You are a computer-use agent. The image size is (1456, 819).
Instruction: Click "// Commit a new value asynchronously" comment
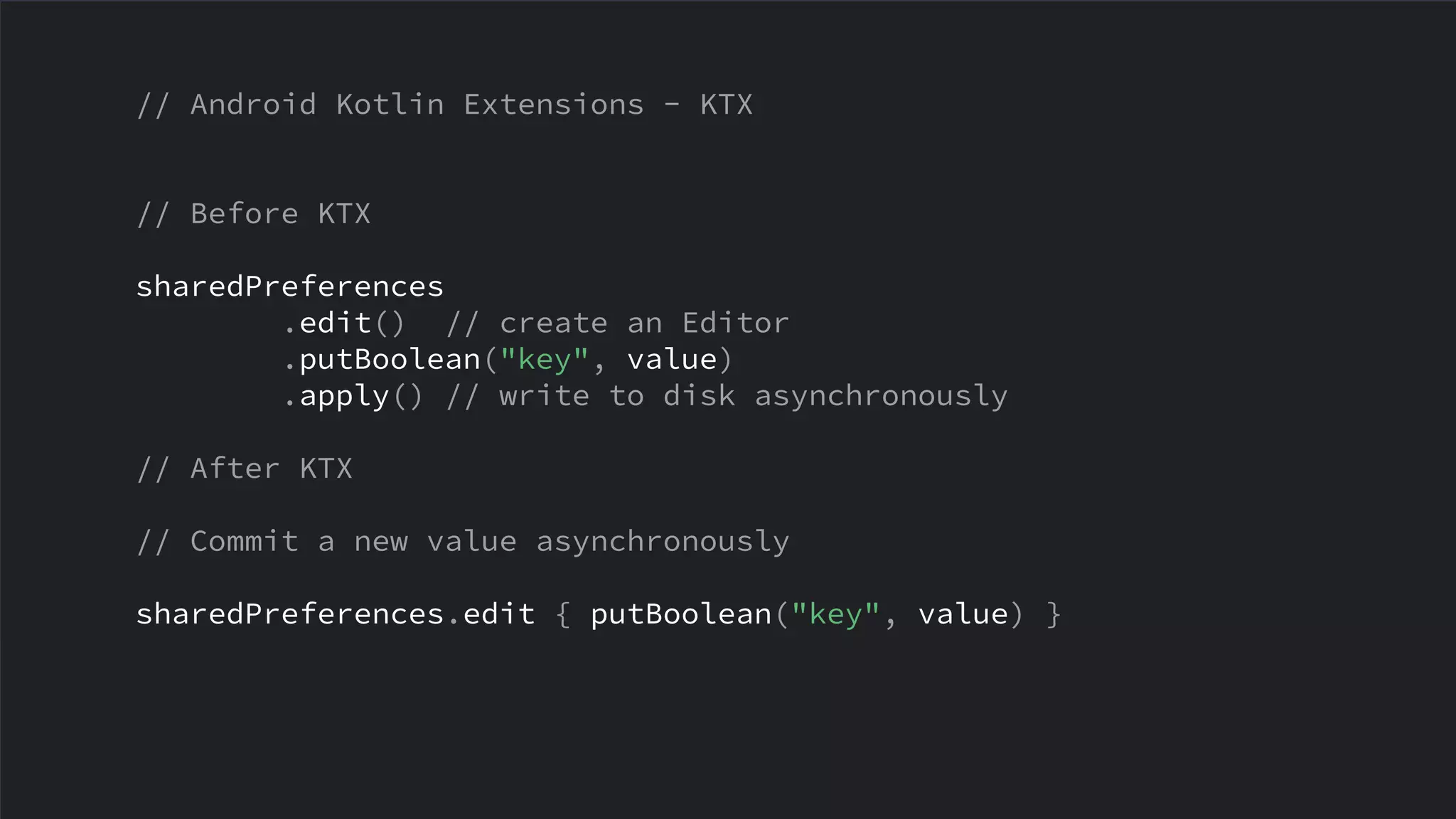464,542
